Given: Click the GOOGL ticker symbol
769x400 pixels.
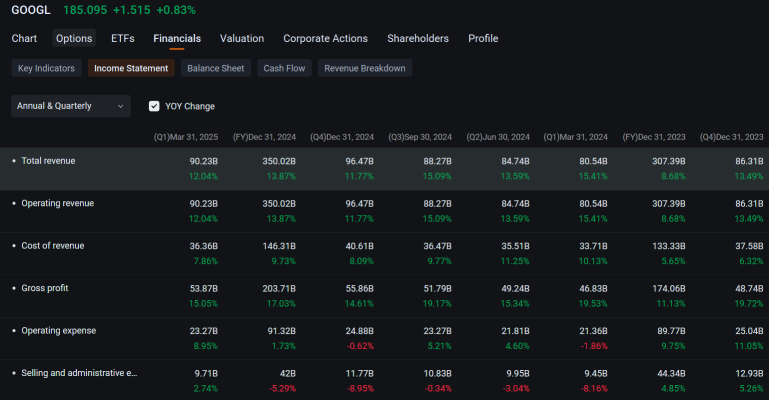Looking at the screenshot, I should 31,10.
